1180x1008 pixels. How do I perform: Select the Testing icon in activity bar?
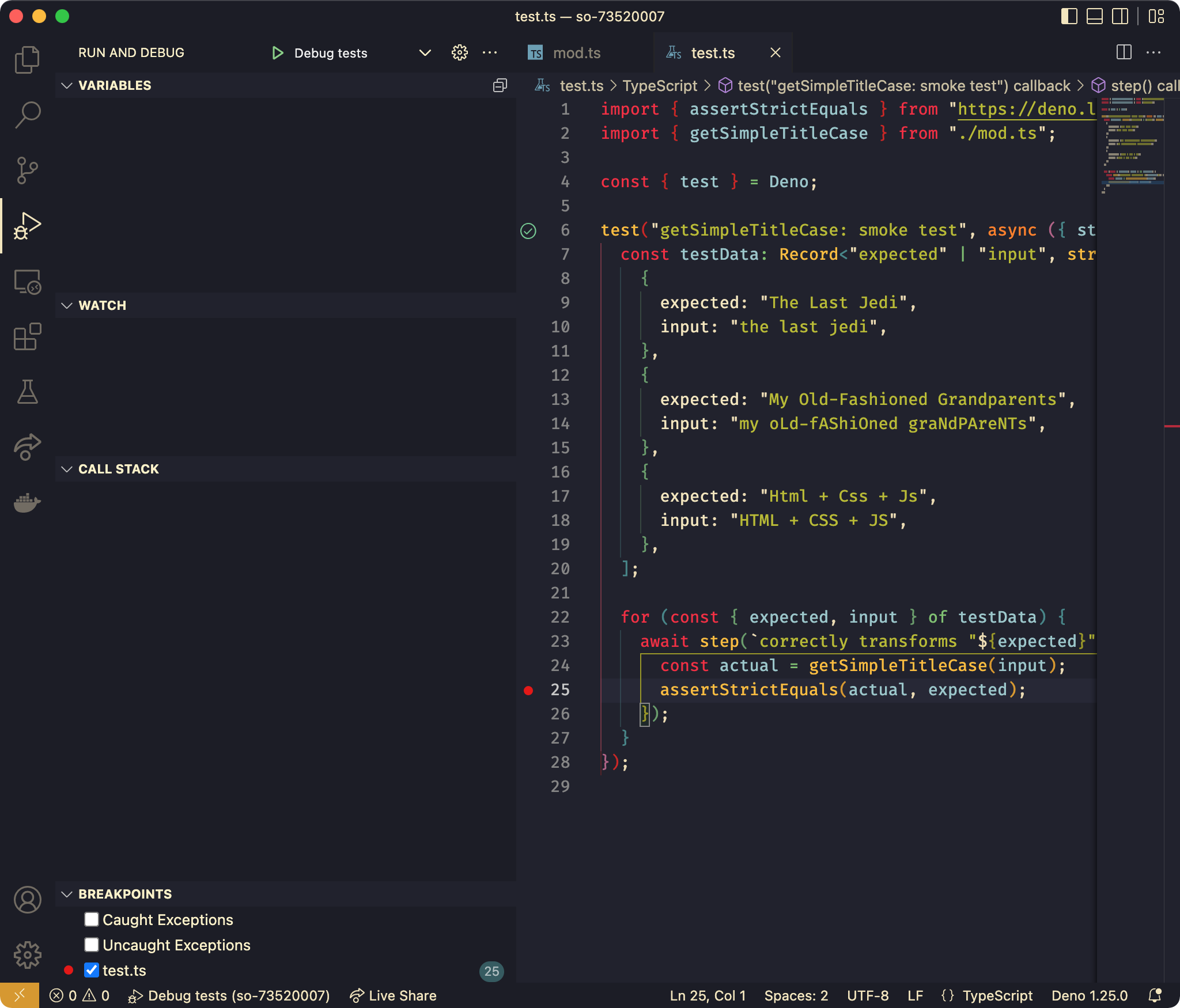click(x=27, y=391)
